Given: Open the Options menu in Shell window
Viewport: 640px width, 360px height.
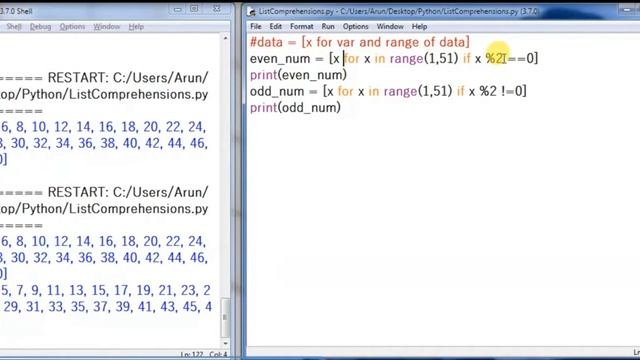Looking at the screenshot, I should [72, 27].
